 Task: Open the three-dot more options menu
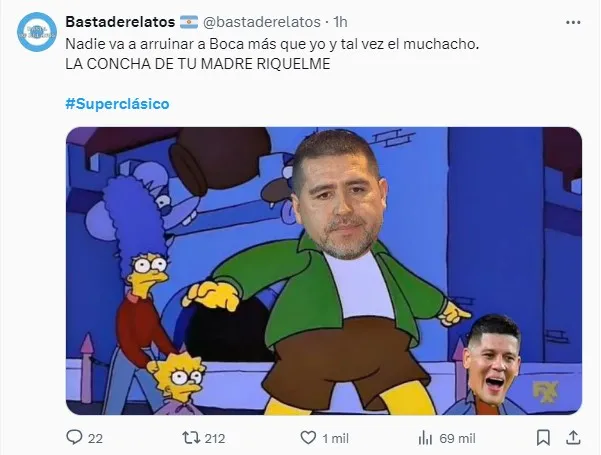573,23
